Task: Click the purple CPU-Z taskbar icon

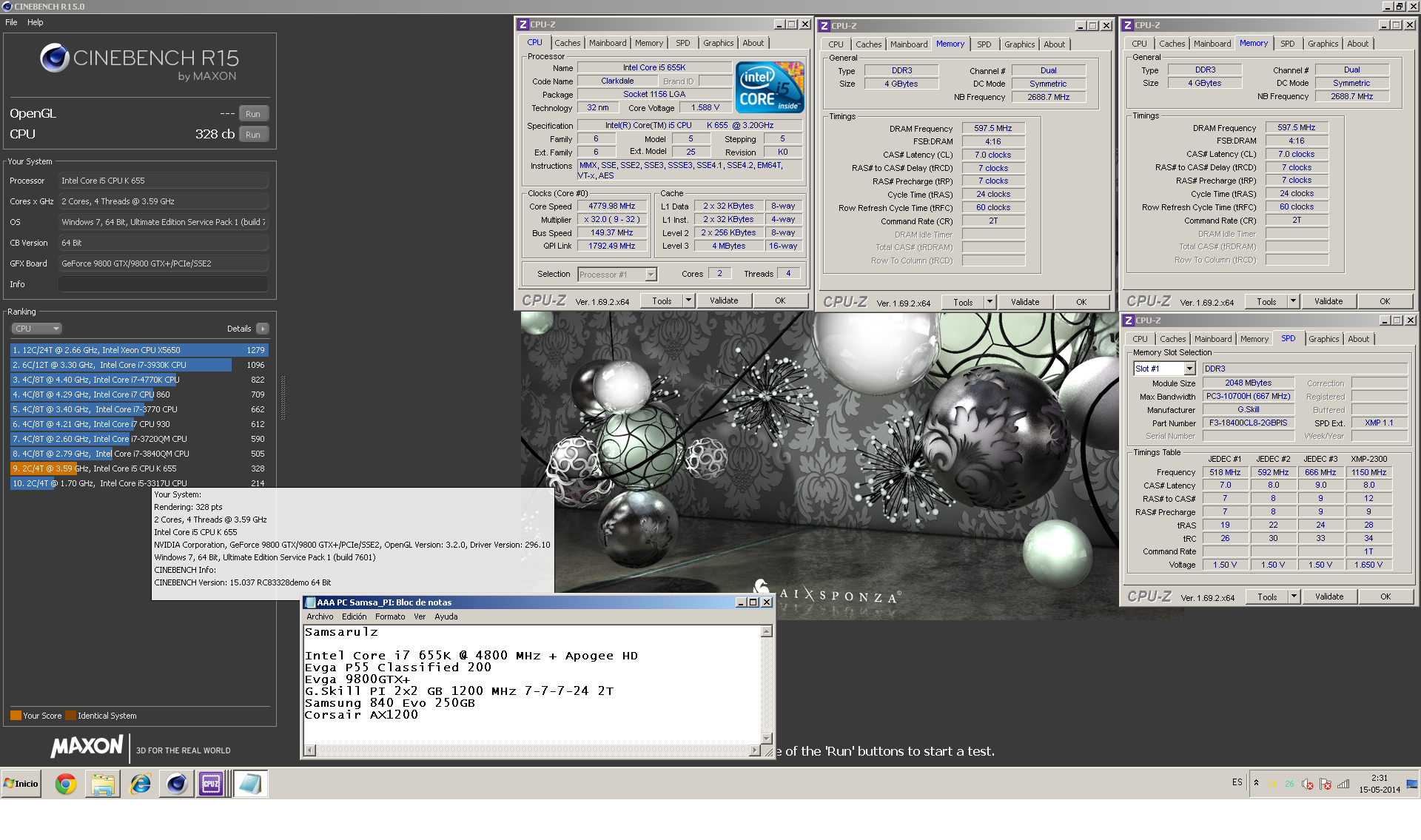Action: click(211, 784)
